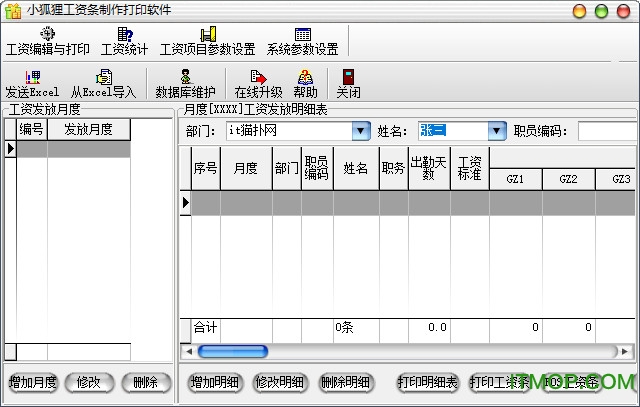Viewport: 640px width, 407px height.
Task: Click 0条 count in footer row
Action: point(344,327)
